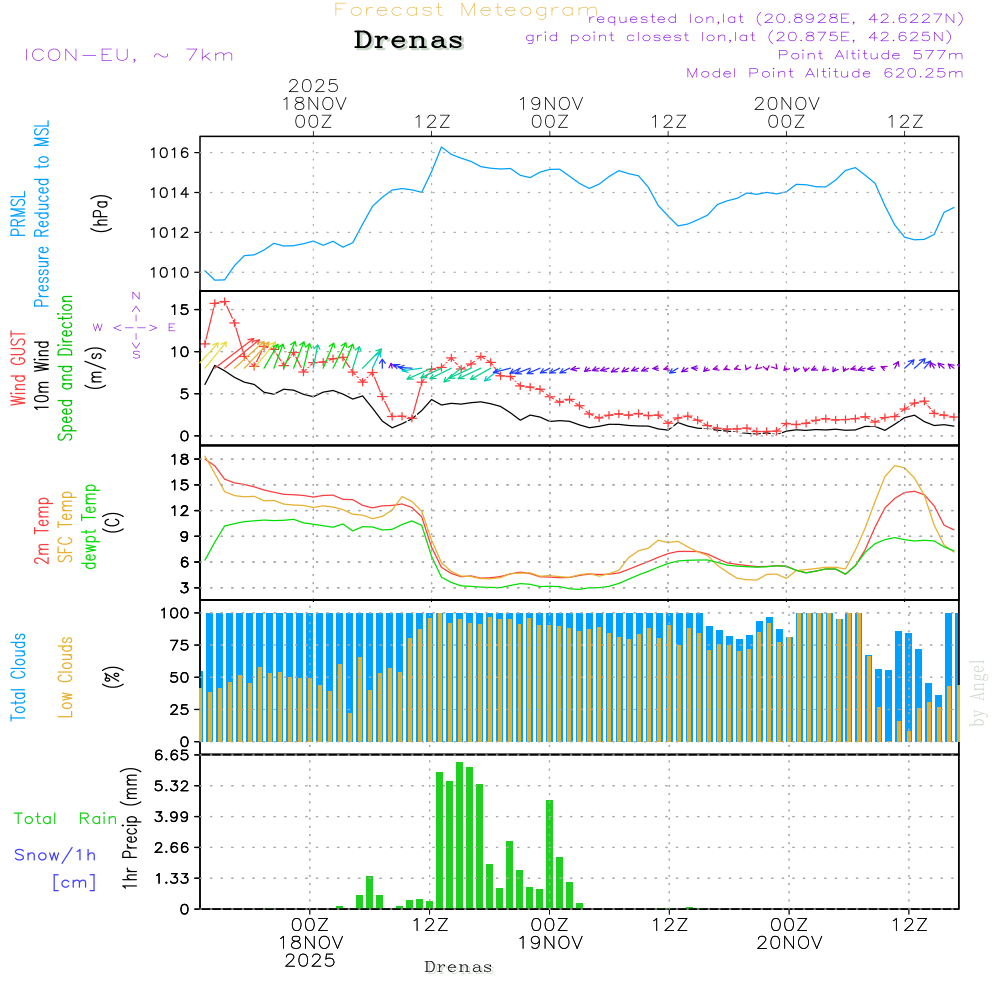Click the requested lon,lat coordinates text
The width and height of the screenshot is (1000, 1000).
775,18
